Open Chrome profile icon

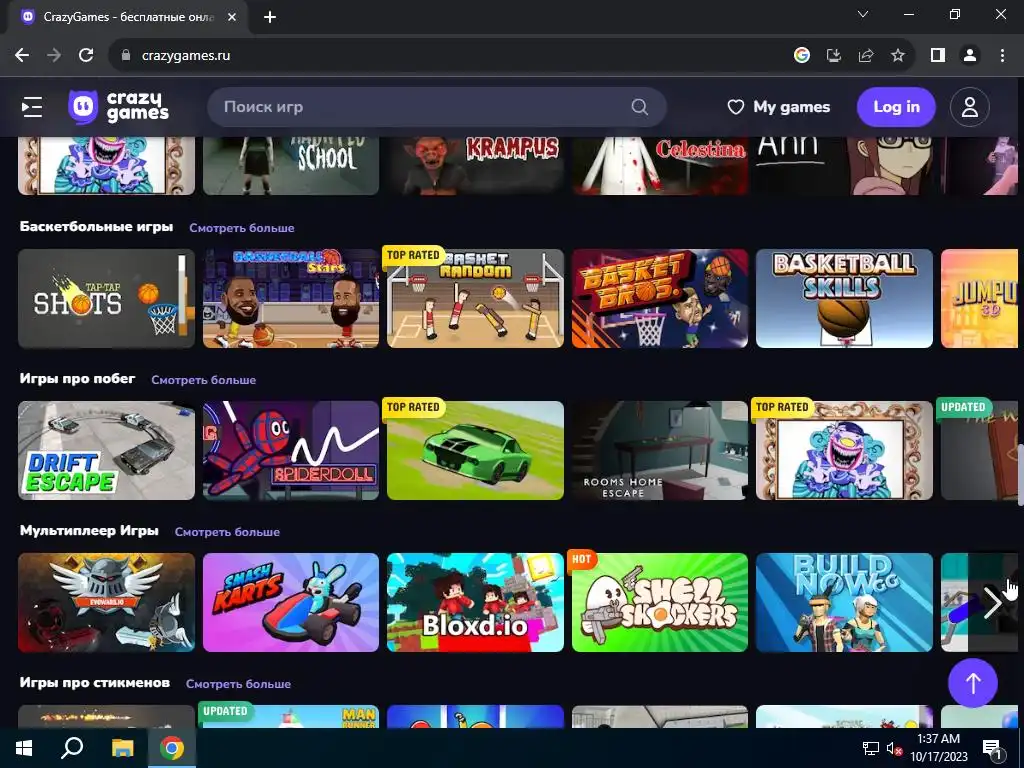tap(970, 56)
